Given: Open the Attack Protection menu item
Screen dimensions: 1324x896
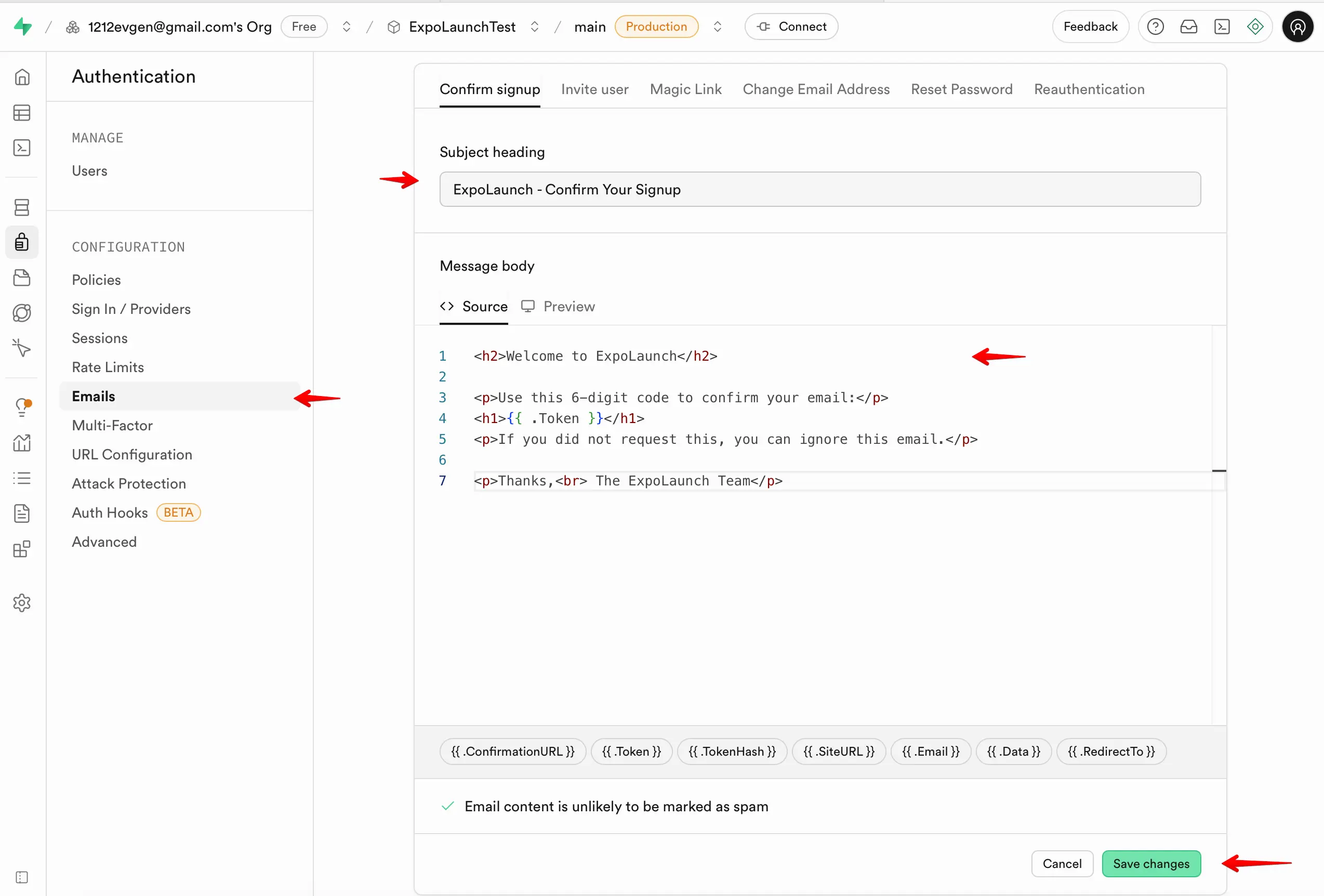Looking at the screenshot, I should click(129, 483).
